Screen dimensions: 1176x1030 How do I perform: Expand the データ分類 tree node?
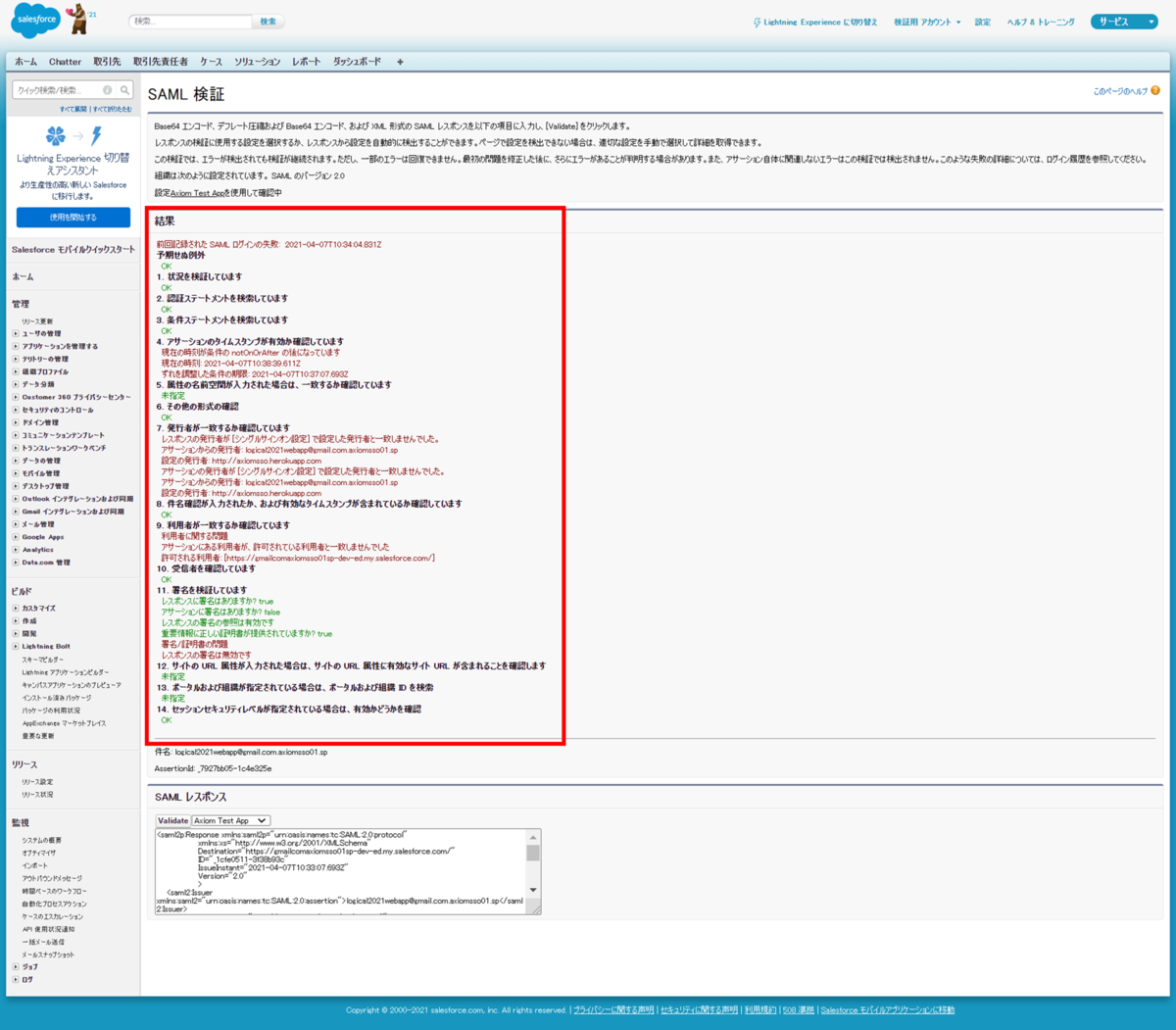pos(16,385)
